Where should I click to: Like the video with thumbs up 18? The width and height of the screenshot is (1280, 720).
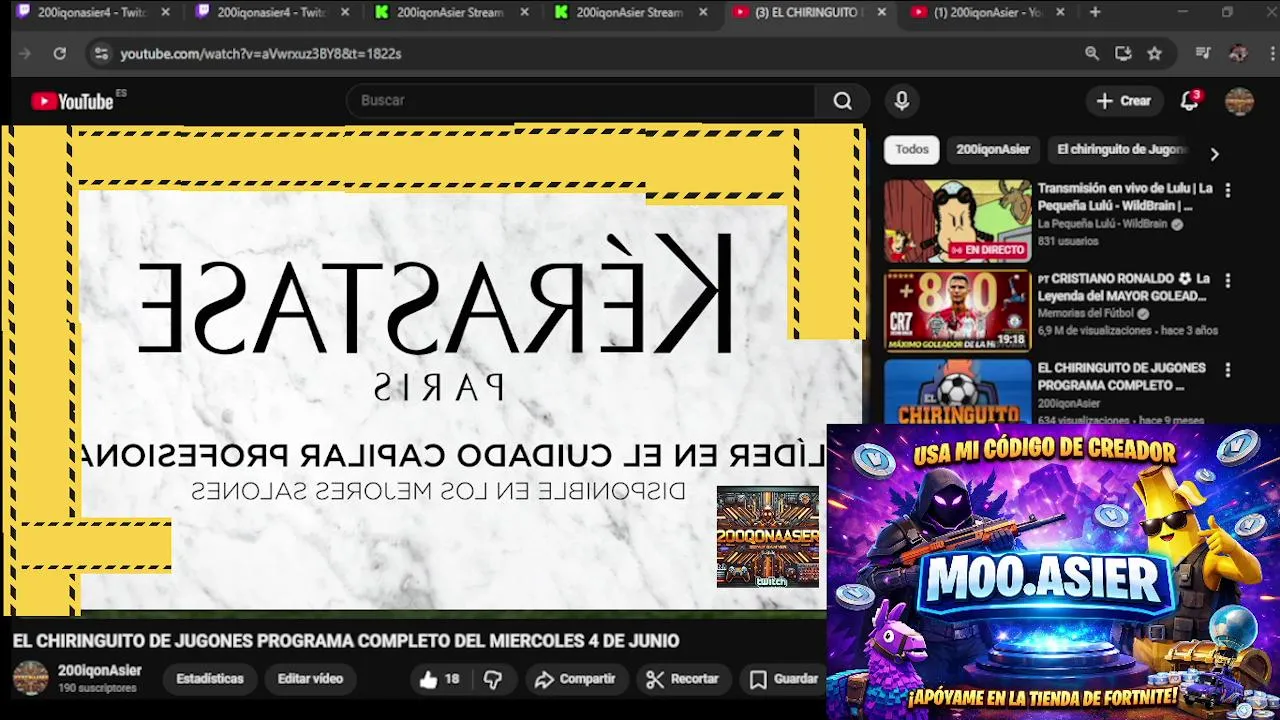tap(439, 679)
